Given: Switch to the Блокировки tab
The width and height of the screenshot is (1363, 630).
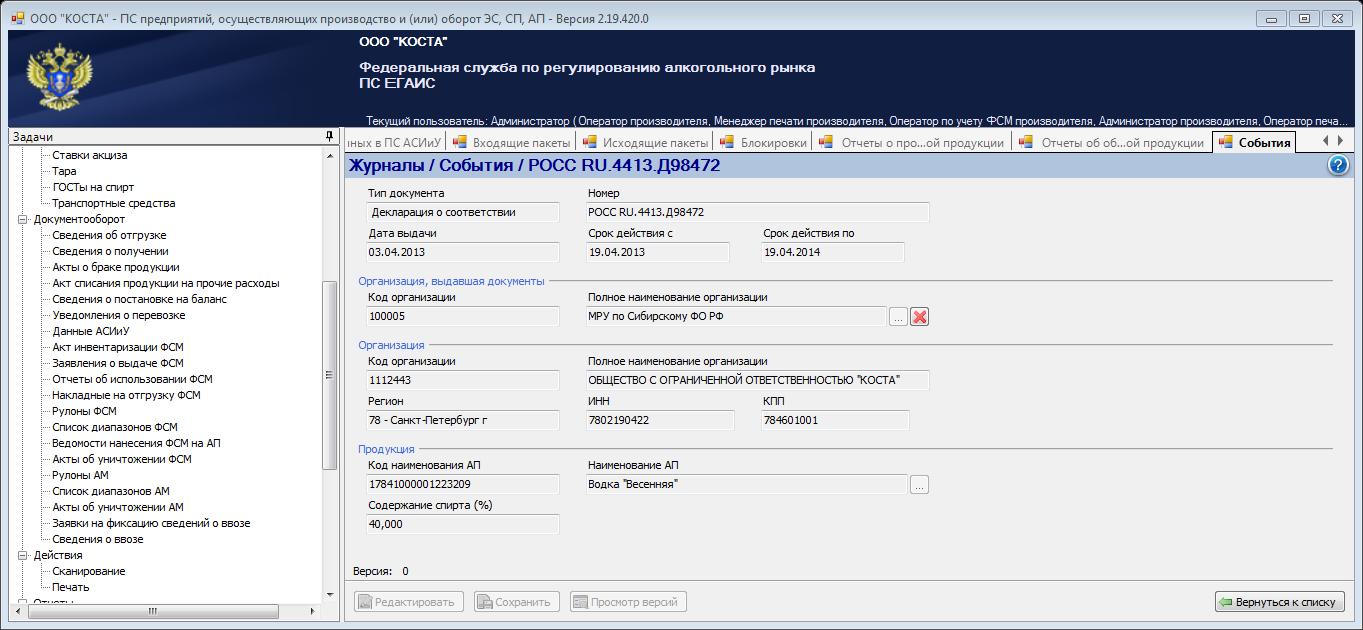Looking at the screenshot, I should 763,142.
